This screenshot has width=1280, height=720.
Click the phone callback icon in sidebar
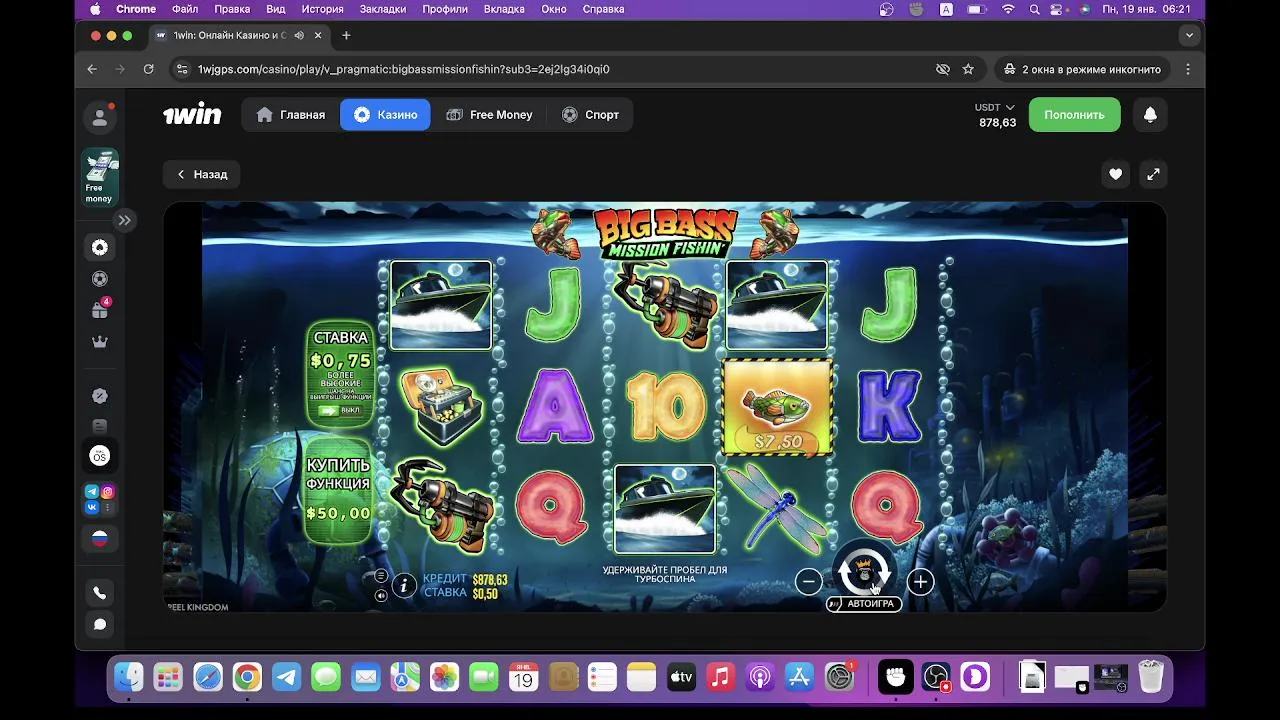point(100,593)
